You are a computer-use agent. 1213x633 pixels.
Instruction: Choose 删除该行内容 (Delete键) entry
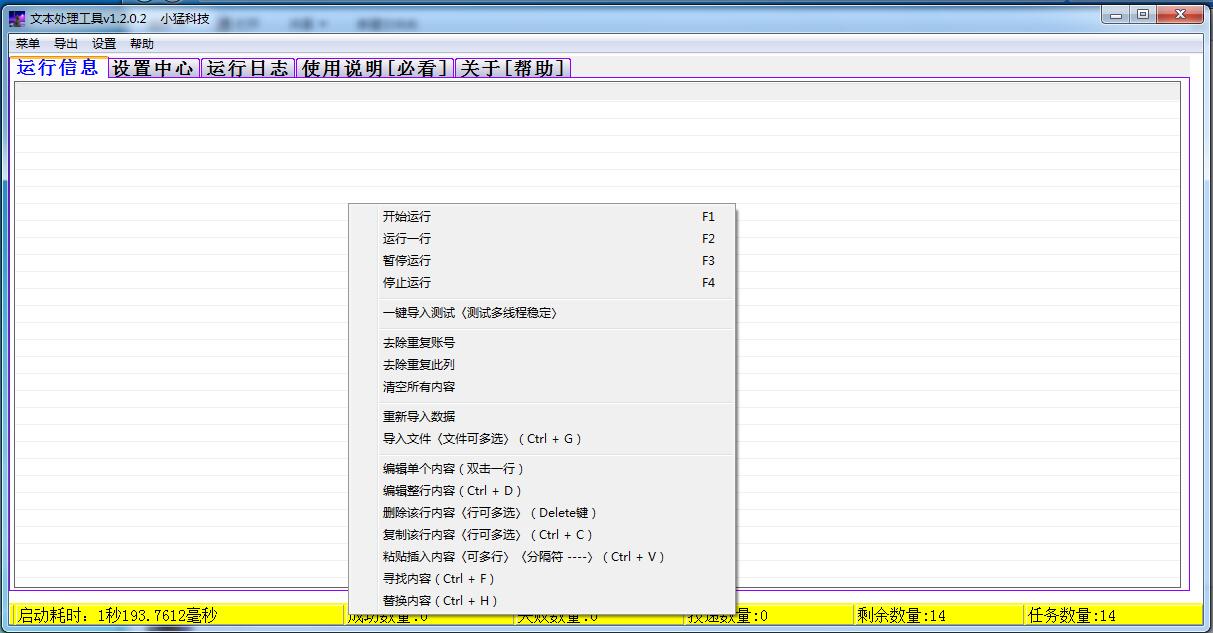coord(541,513)
